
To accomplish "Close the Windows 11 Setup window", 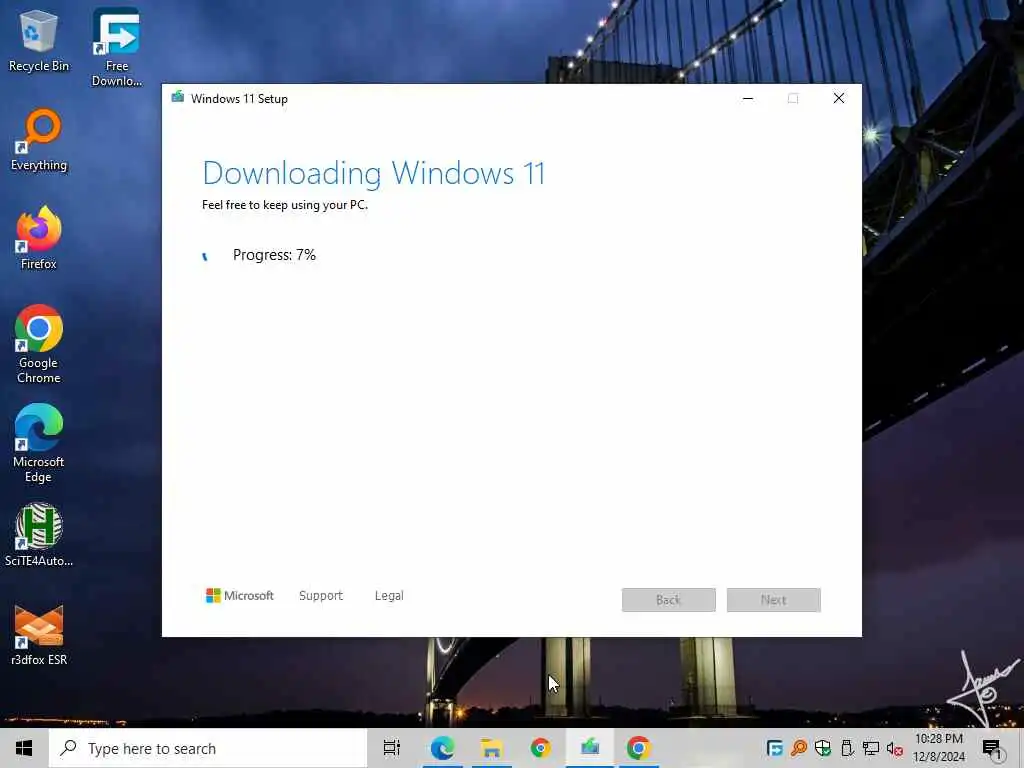I will click(x=839, y=99).
